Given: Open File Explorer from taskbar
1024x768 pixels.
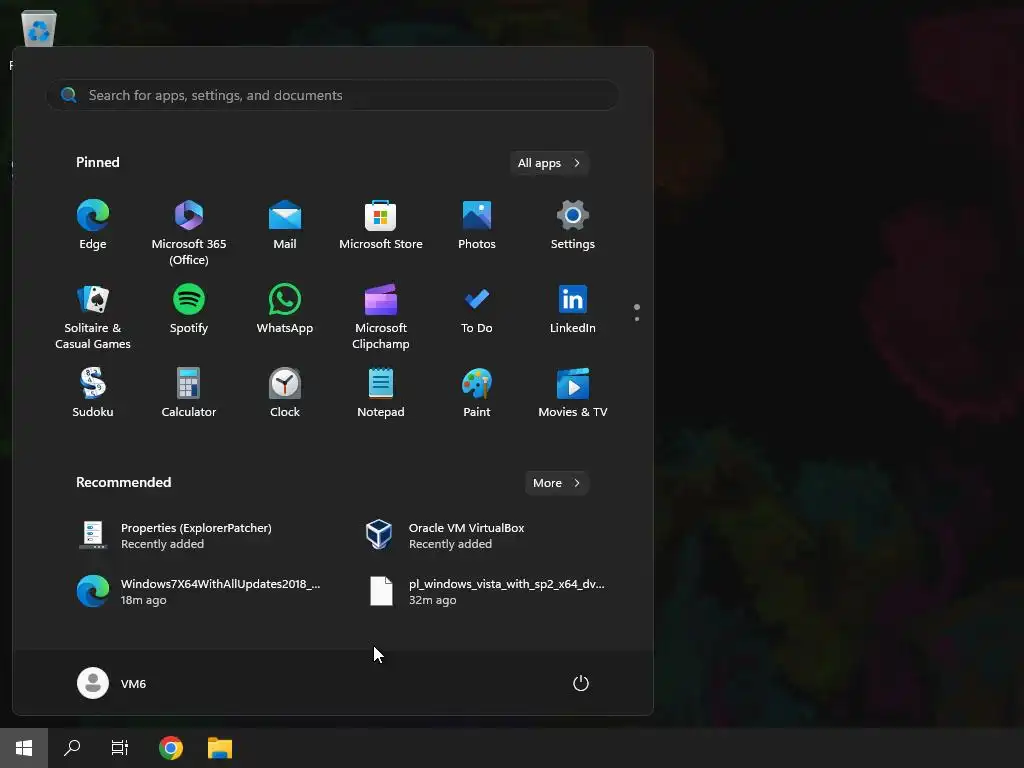Looking at the screenshot, I should click(x=220, y=748).
